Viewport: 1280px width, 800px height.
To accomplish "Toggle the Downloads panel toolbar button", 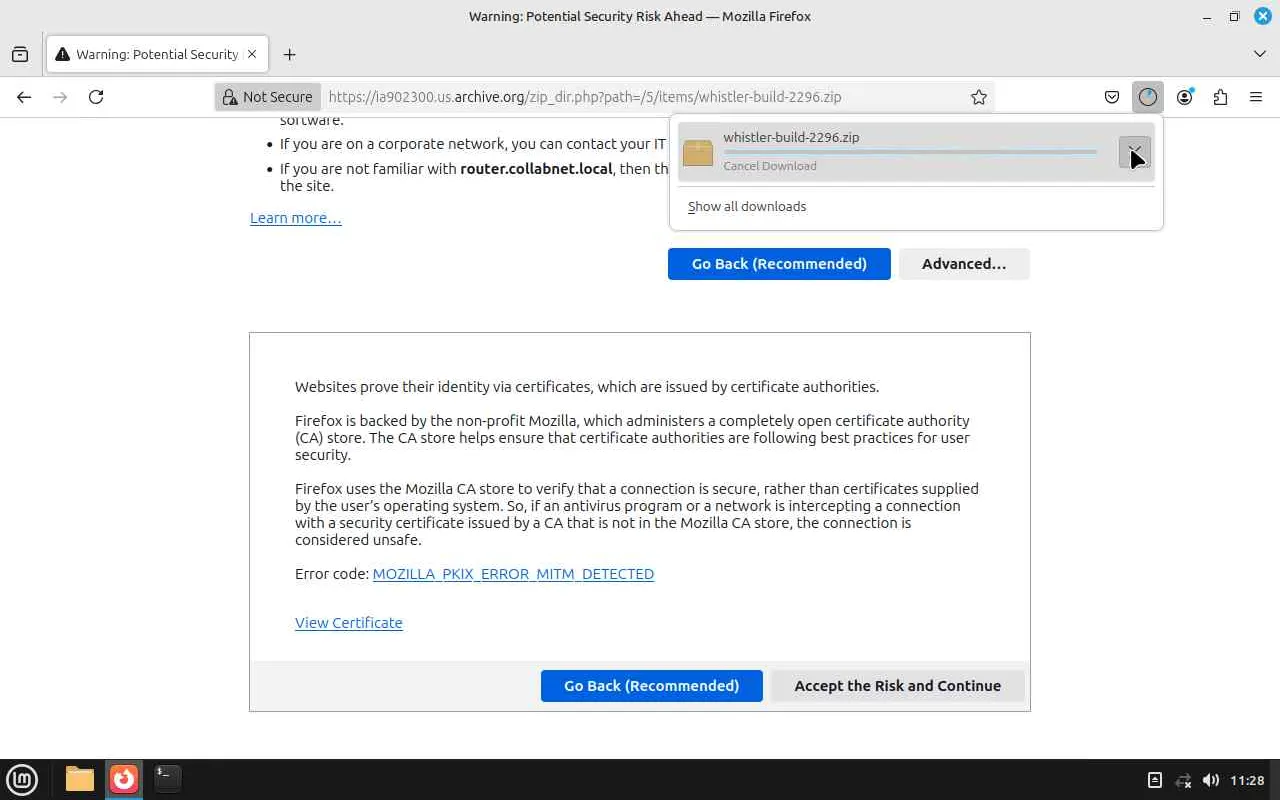I will click(1148, 97).
